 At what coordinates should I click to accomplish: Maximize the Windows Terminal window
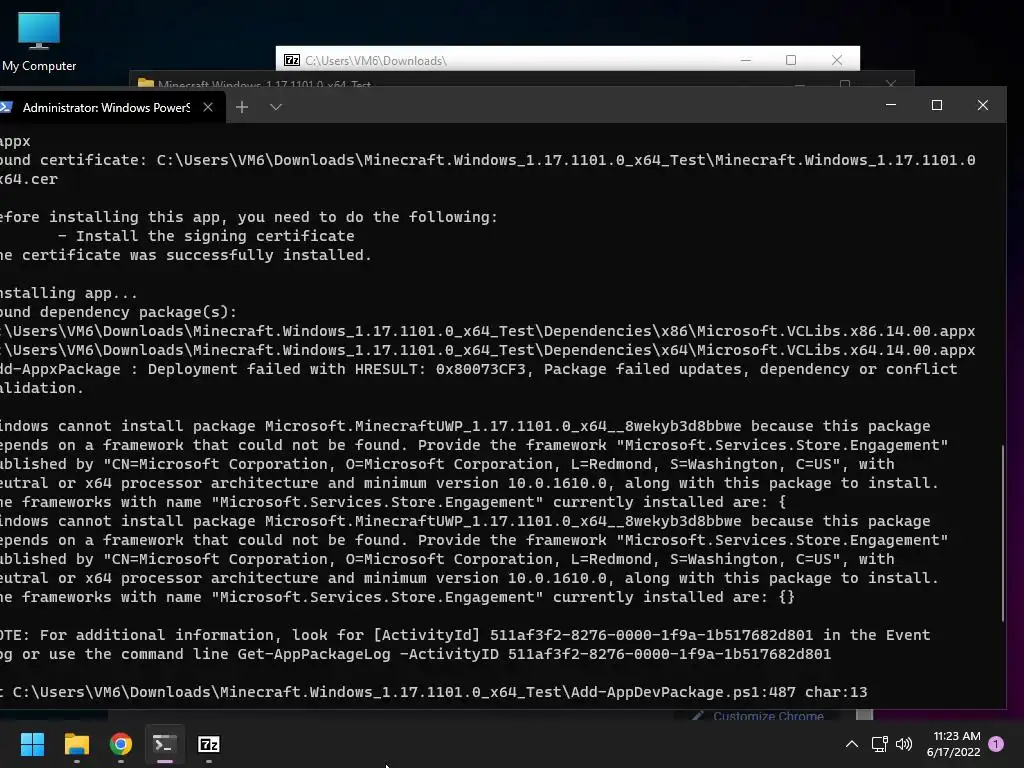pyautogui.click(x=936, y=105)
